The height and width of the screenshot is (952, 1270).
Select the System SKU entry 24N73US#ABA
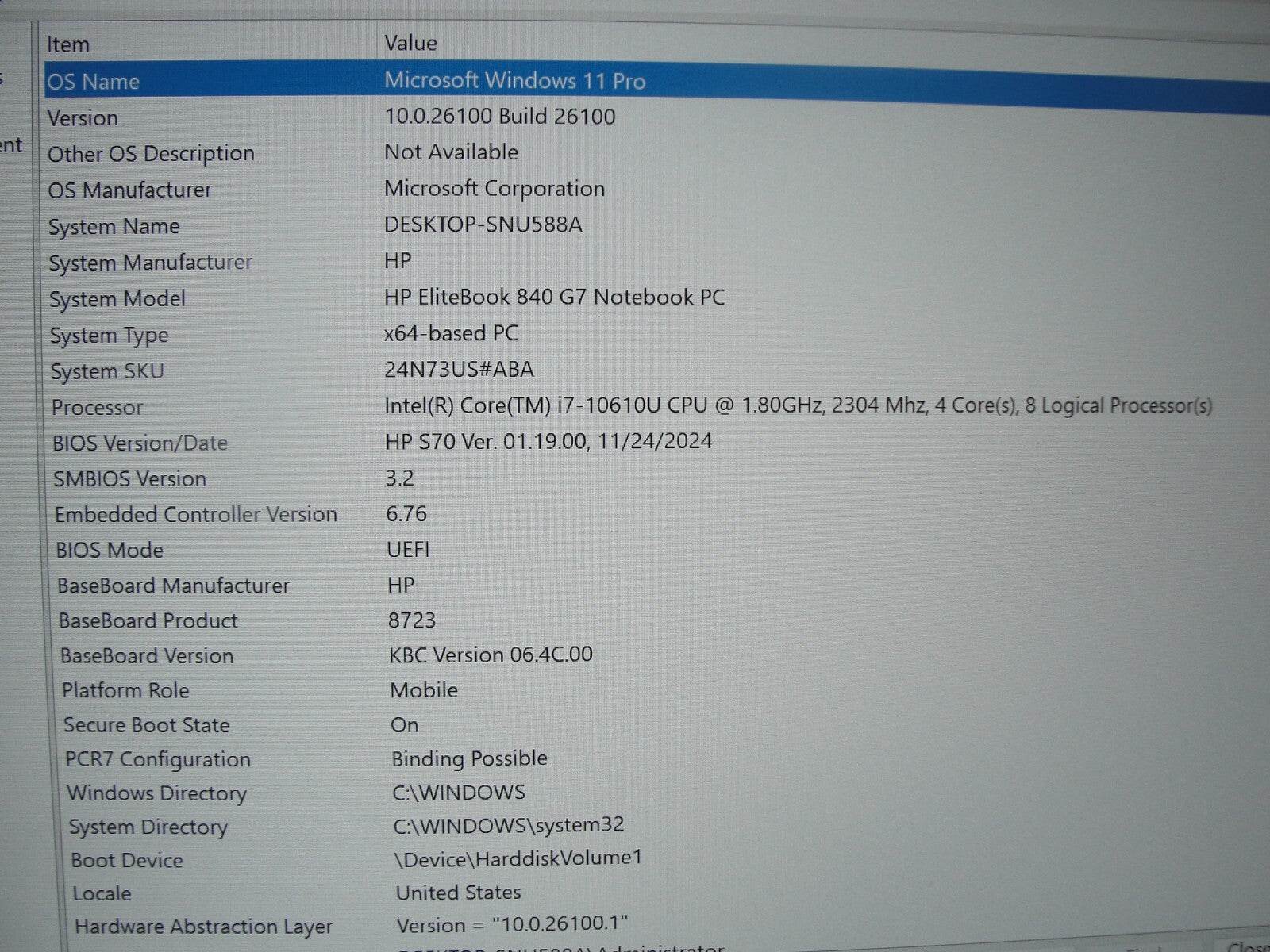pyautogui.click(x=459, y=370)
